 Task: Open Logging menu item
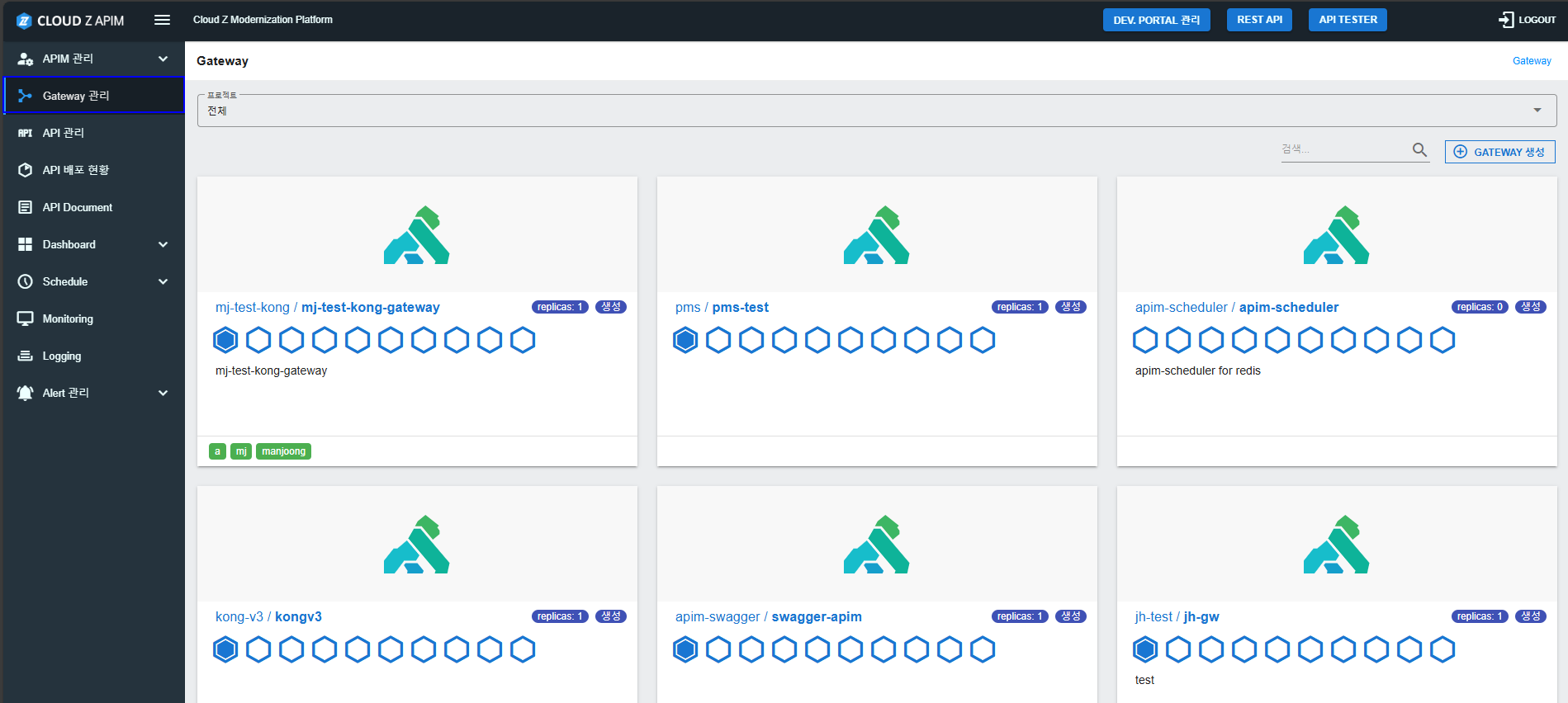tap(94, 356)
